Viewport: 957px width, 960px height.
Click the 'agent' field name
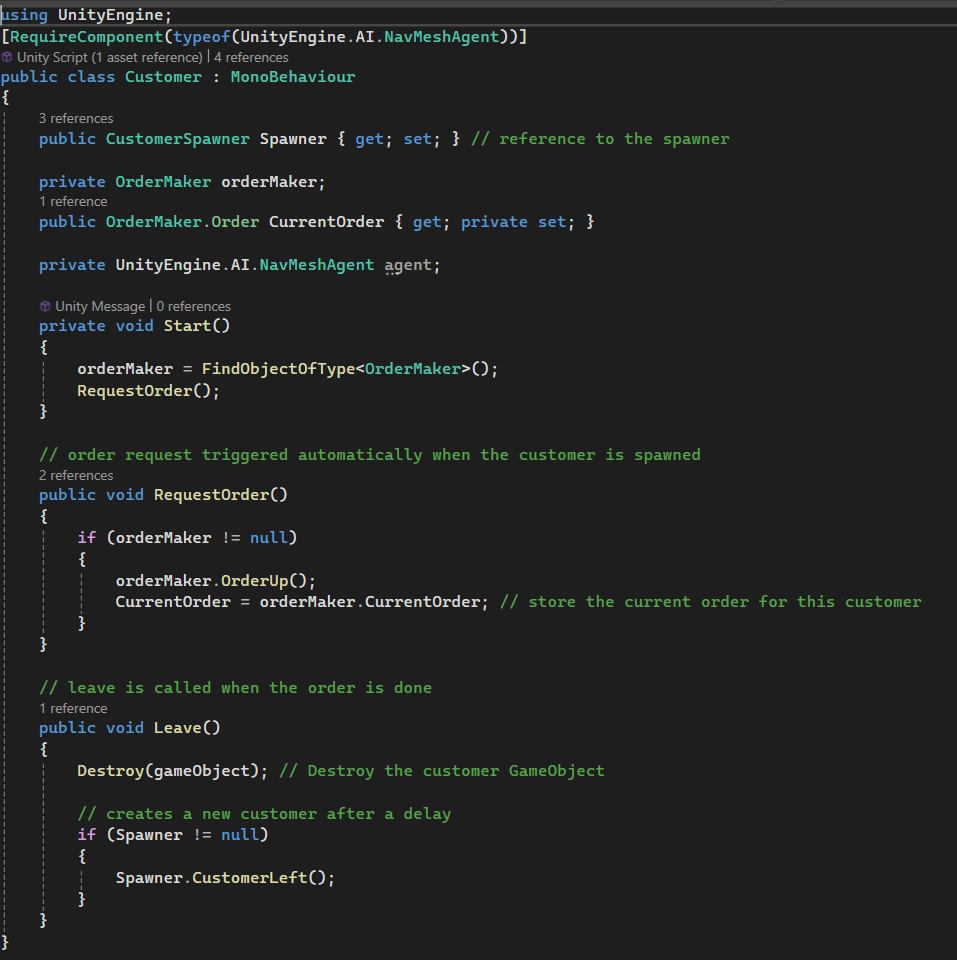tap(408, 265)
